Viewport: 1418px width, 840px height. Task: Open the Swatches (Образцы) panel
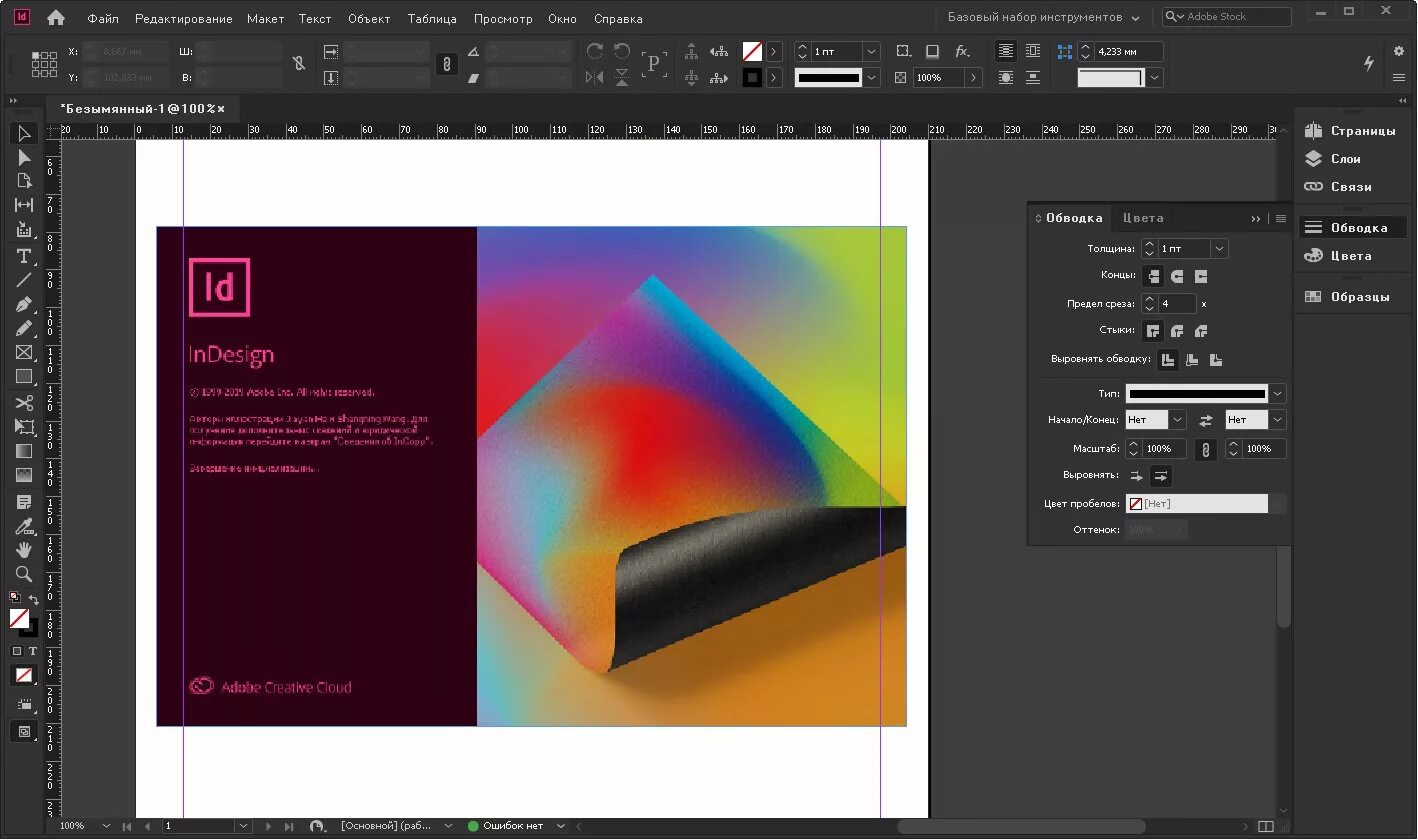(1352, 295)
